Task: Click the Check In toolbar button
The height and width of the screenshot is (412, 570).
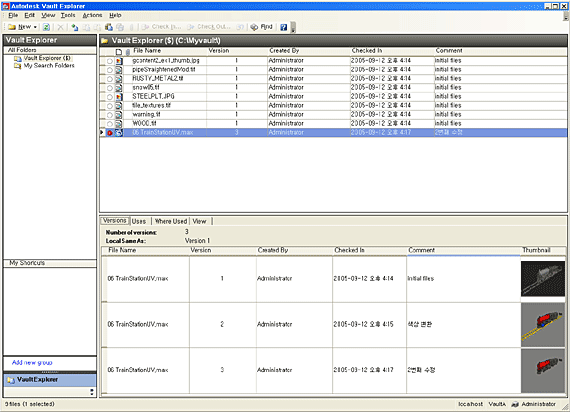Action: pos(161,27)
